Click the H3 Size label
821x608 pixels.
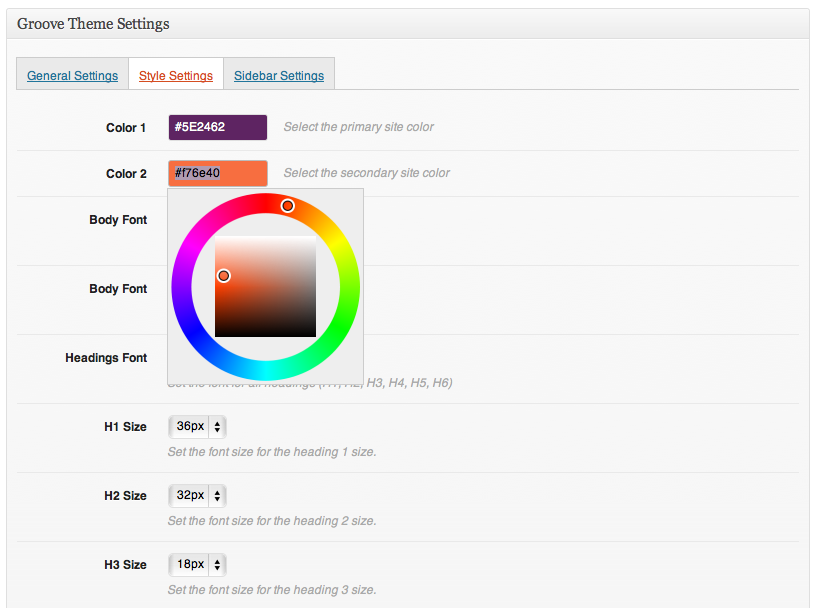pos(125,565)
